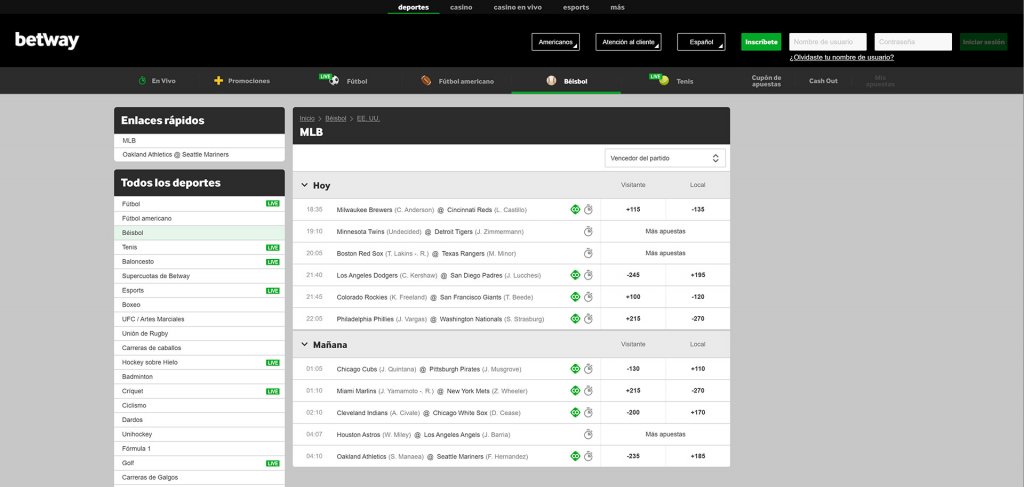
Task: Open En Vivo navigation tab
Action: [x=157, y=81]
